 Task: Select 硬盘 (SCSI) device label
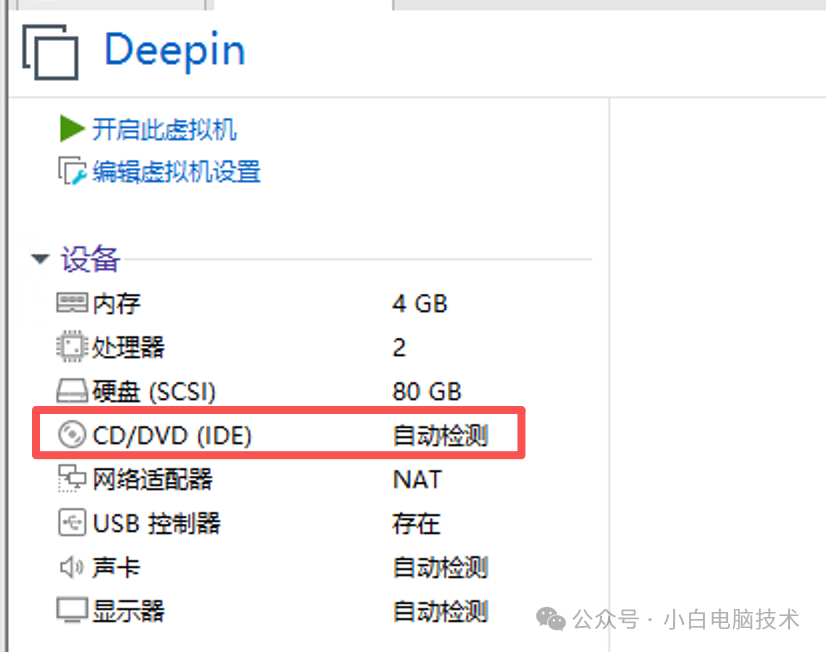coord(154,392)
